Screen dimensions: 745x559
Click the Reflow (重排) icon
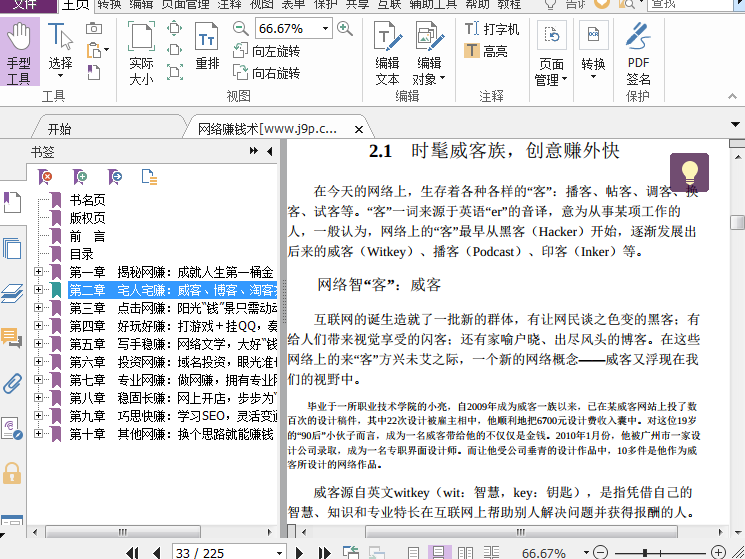pos(207,47)
